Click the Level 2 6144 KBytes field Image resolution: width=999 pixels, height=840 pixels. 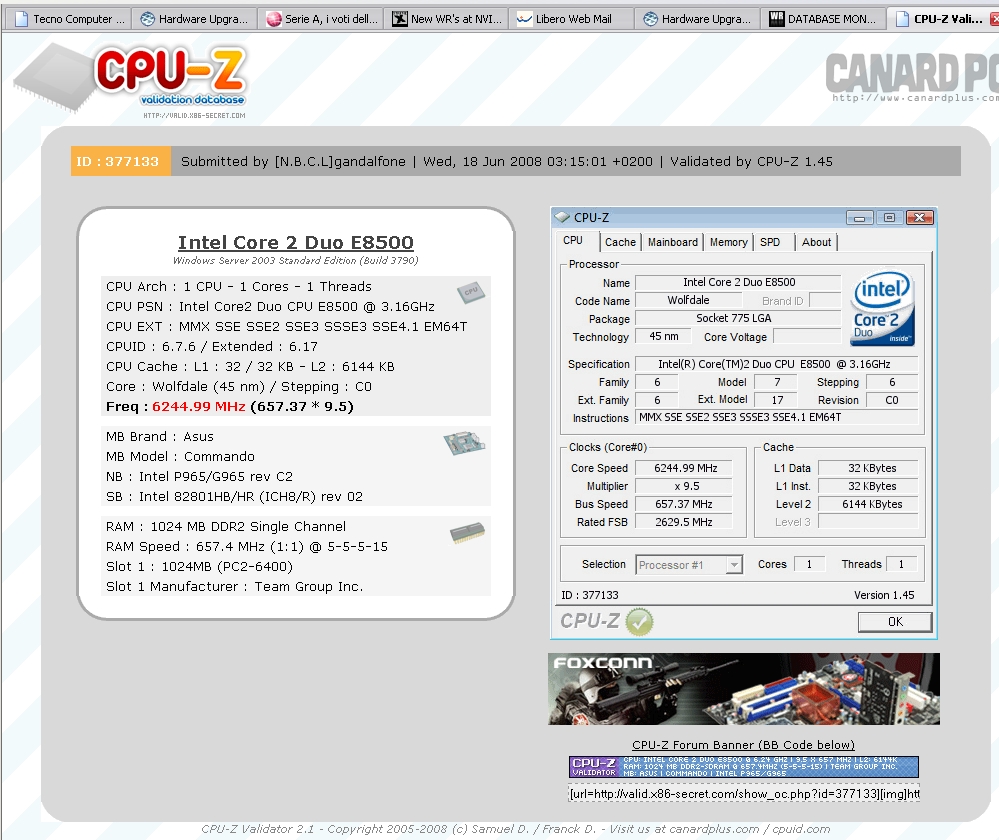pyautogui.click(x=868, y=504)
